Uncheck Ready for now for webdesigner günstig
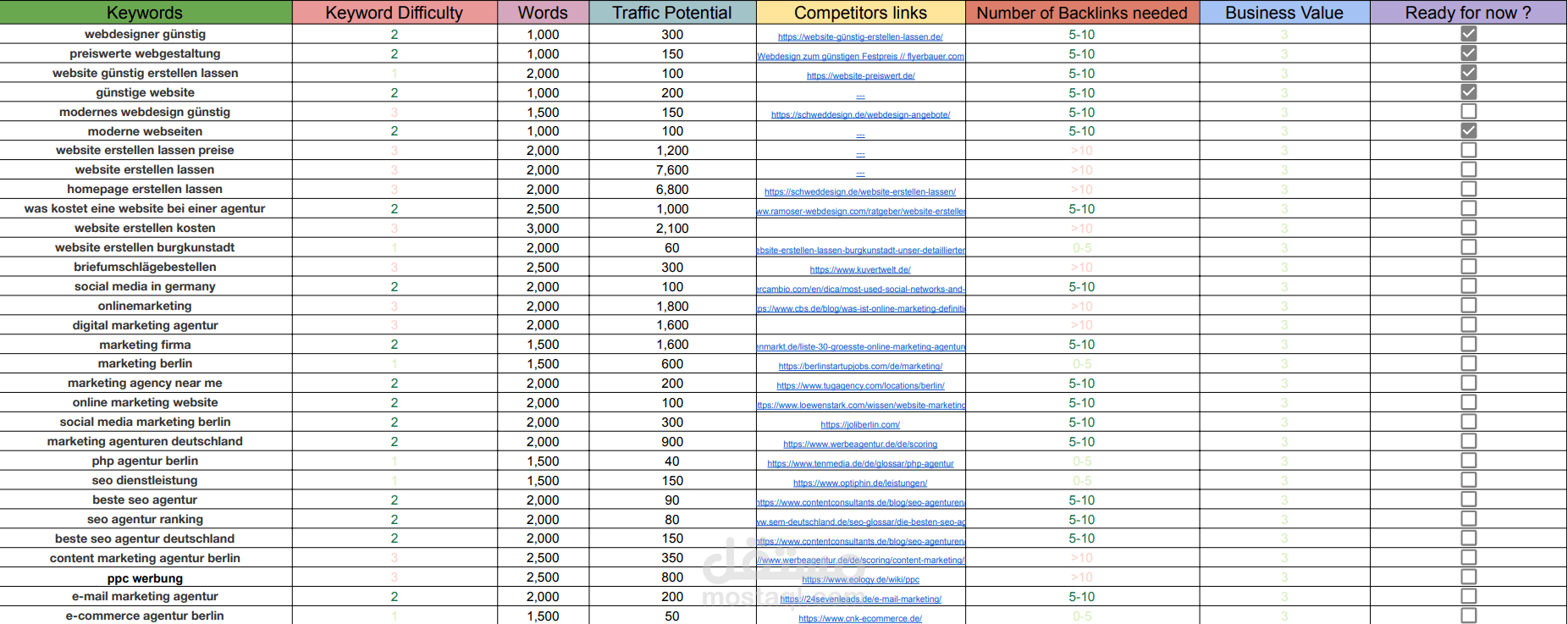Viewport: 1568px width, 624px height. point(1468,34)
